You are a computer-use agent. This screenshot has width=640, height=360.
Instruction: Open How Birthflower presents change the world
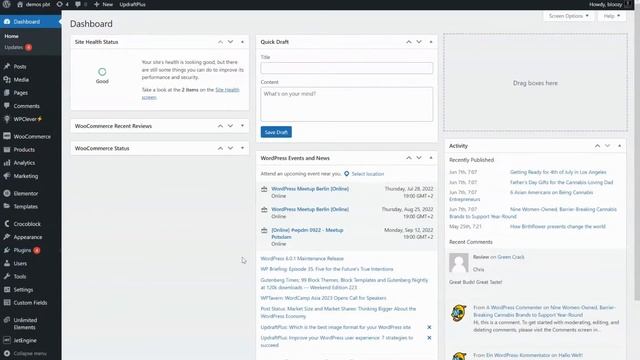pyautogui.click(x=558, y=226)
